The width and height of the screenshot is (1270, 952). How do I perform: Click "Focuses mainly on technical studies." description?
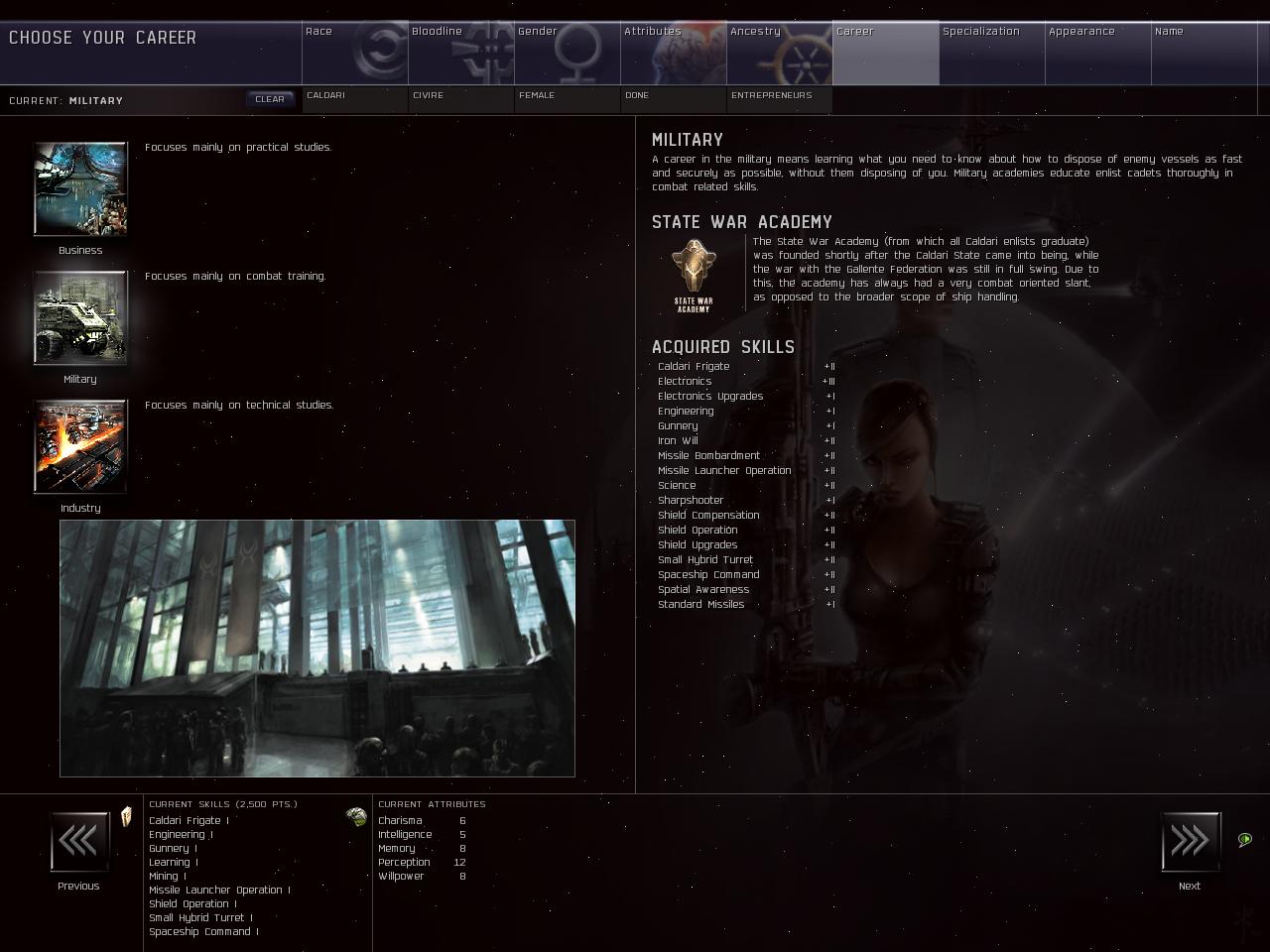pyautogui.click(x=239, y=405)
